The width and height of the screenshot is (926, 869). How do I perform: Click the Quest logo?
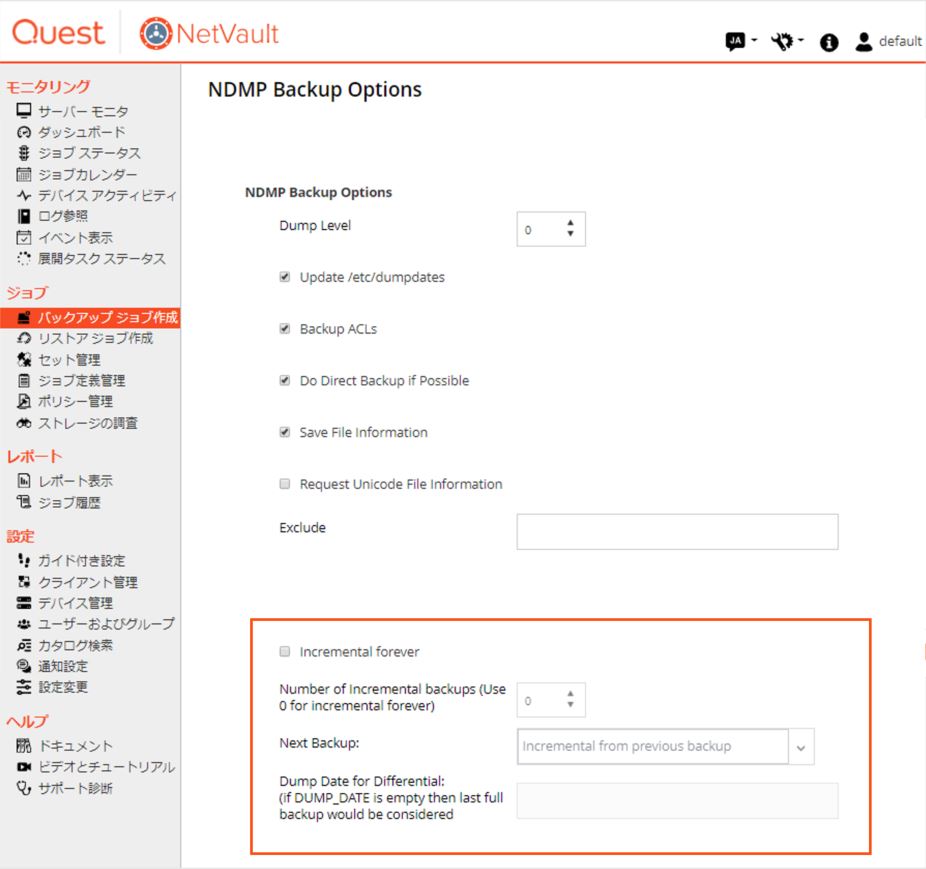coord(58,32)
